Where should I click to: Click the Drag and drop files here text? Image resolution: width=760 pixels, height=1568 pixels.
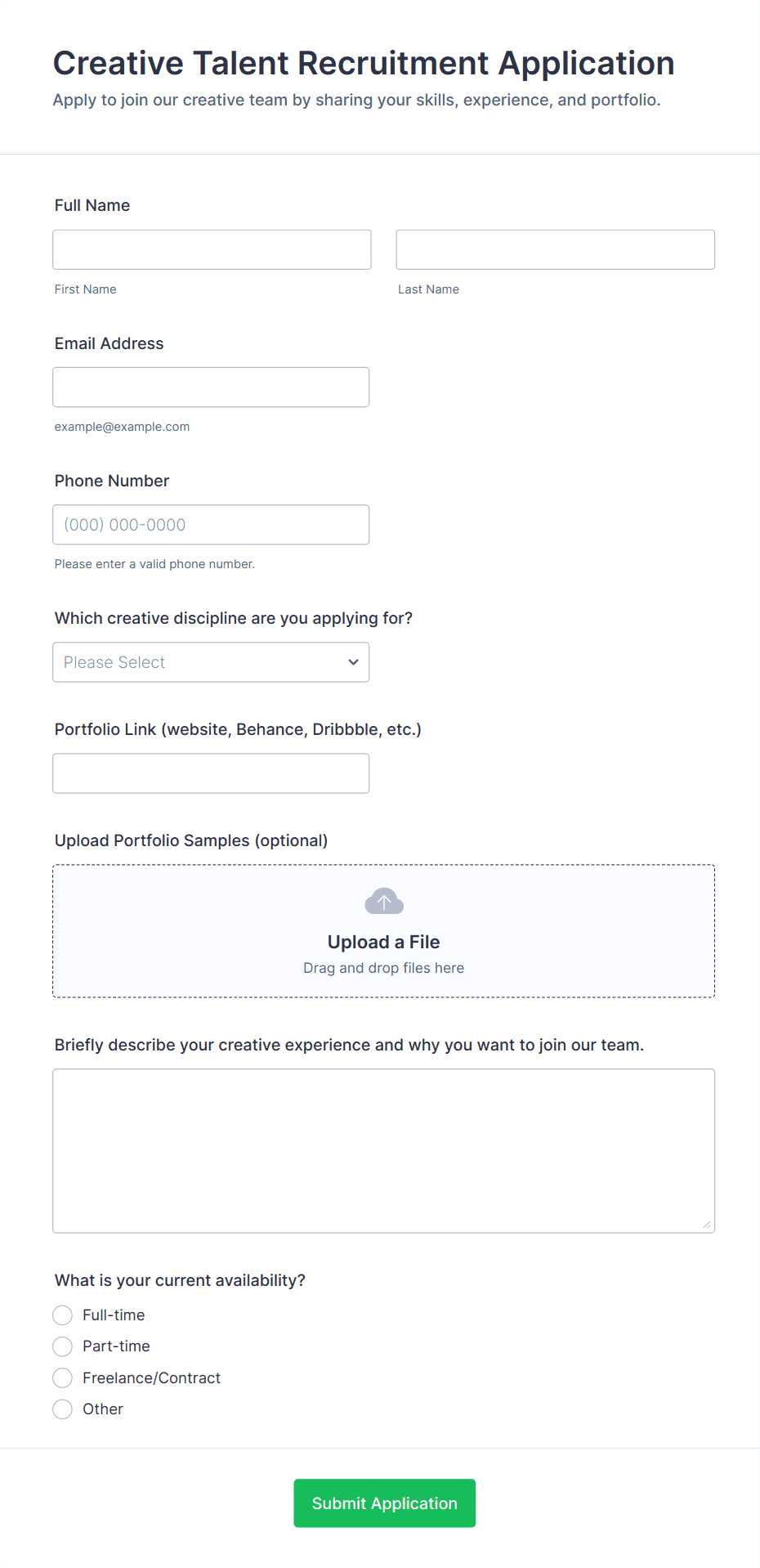[383, 967]
